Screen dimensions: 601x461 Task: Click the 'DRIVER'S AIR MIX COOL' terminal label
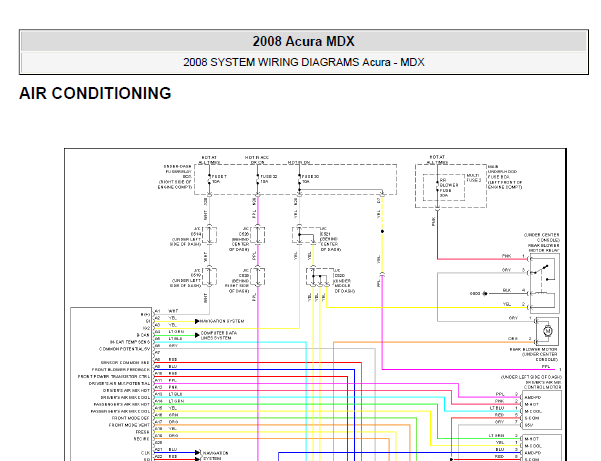click(125, 397)
